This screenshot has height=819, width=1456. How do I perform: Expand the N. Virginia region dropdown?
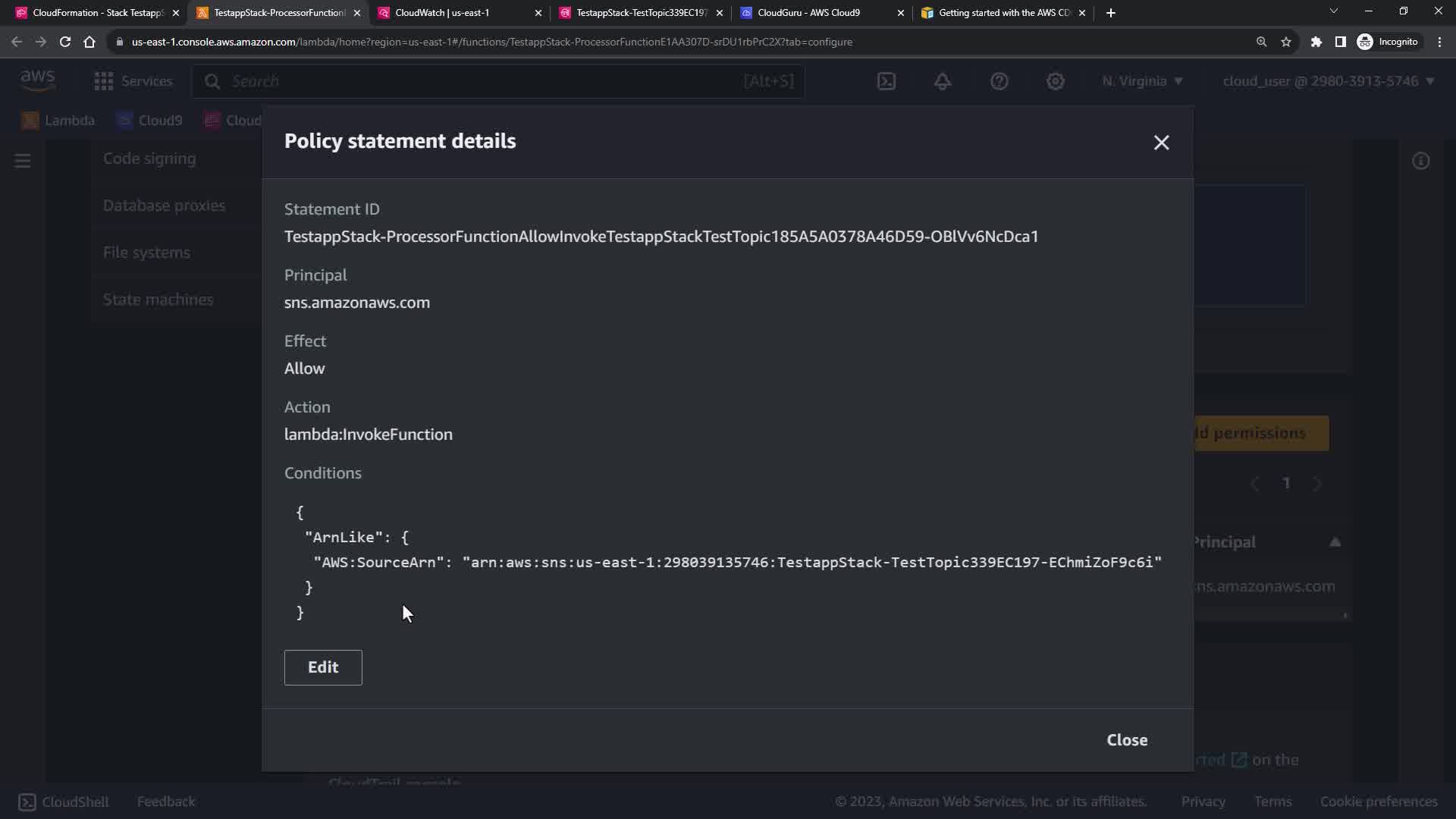[x=1142, y=81]
